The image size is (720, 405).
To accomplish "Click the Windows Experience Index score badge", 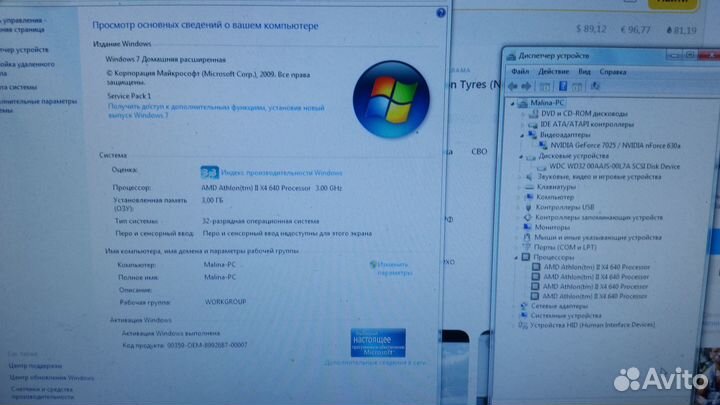I will point(209,173).
